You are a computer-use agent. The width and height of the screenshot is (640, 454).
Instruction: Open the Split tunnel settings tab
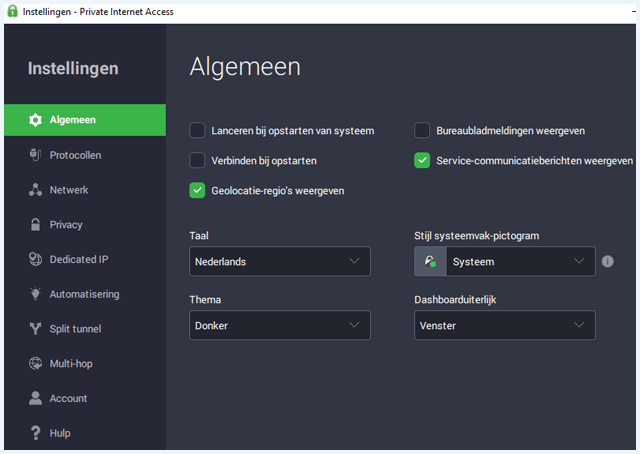(85, 329)
